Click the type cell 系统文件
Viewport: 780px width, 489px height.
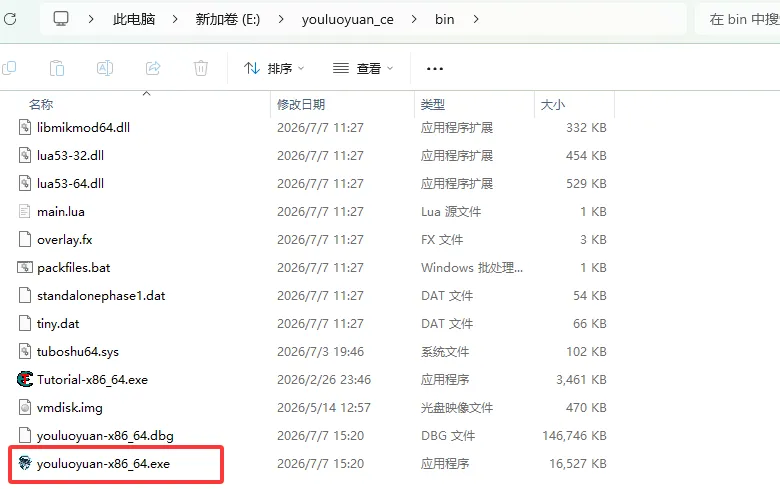coord(445,351)
